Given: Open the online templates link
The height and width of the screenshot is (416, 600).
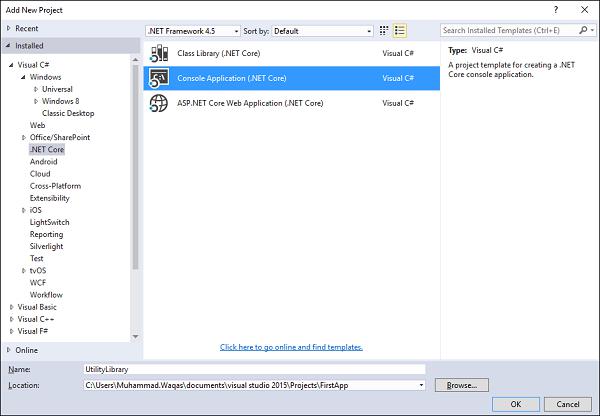Looking at the screenshot, I should 291,347.
